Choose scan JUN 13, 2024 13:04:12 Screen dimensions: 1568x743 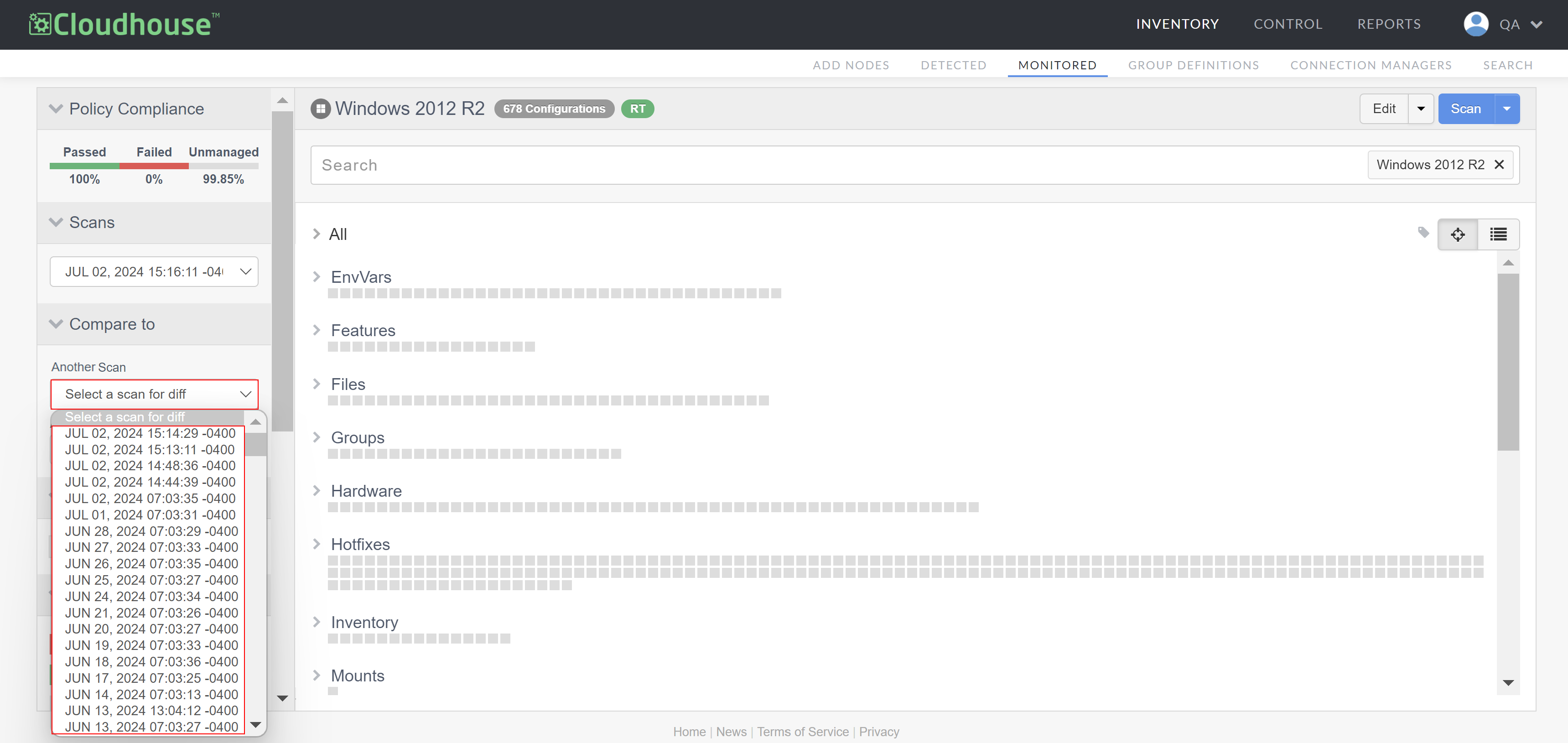point(151,710)
